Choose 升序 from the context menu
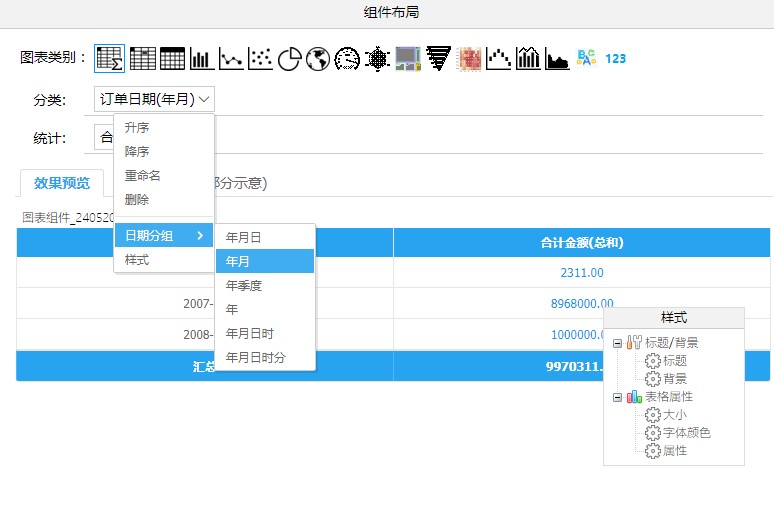This screenshot has width=774, height=519. click(x=137, y=128)
